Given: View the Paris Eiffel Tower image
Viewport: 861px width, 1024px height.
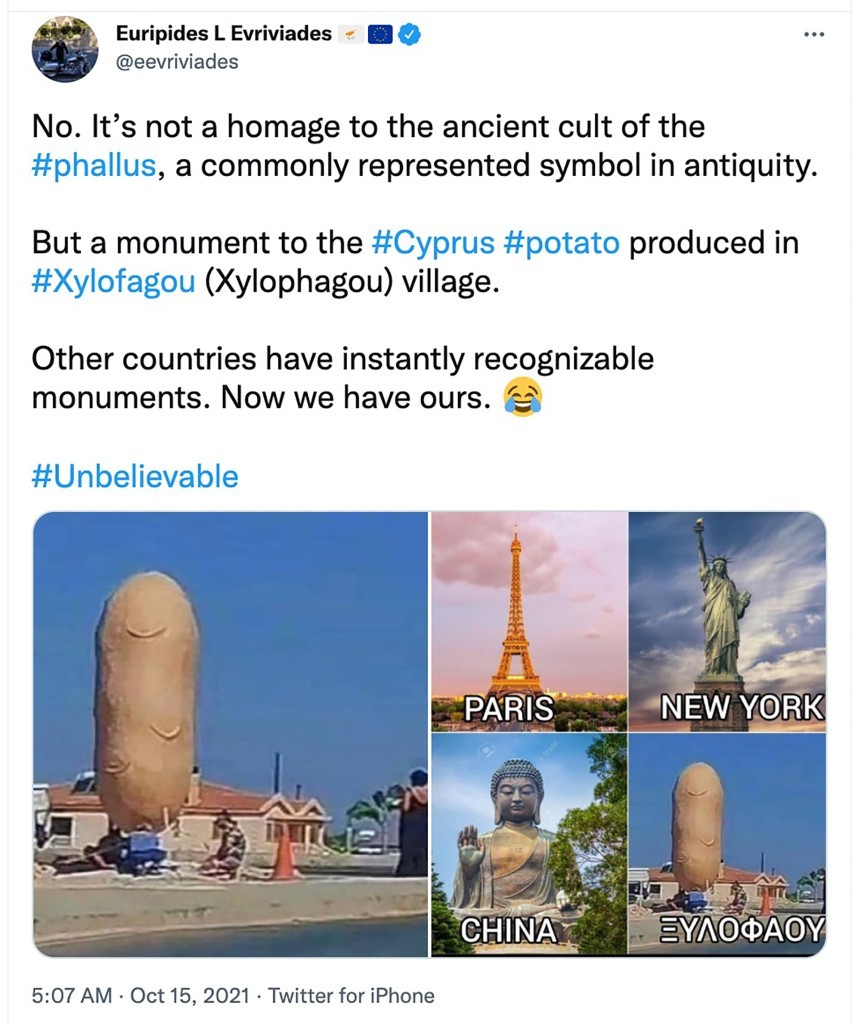Looking at the screenshot, I should click(528, 622).
